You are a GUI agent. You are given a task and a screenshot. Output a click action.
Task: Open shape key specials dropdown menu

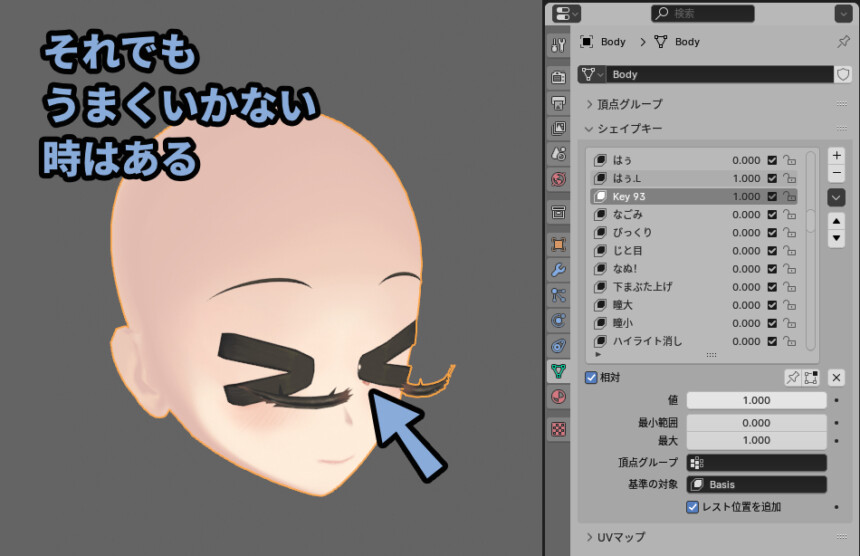(836, 197)
